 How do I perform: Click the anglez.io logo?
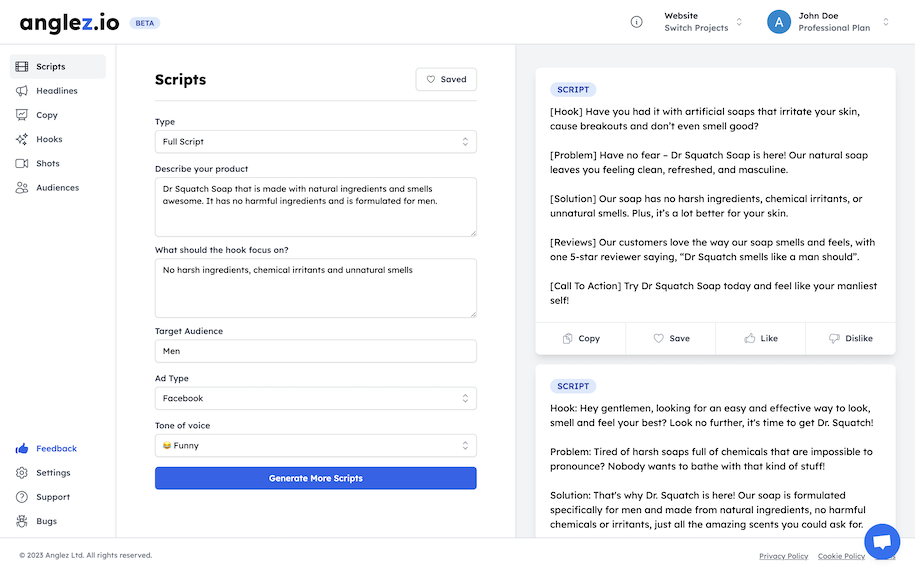click(x=69, y=23)
